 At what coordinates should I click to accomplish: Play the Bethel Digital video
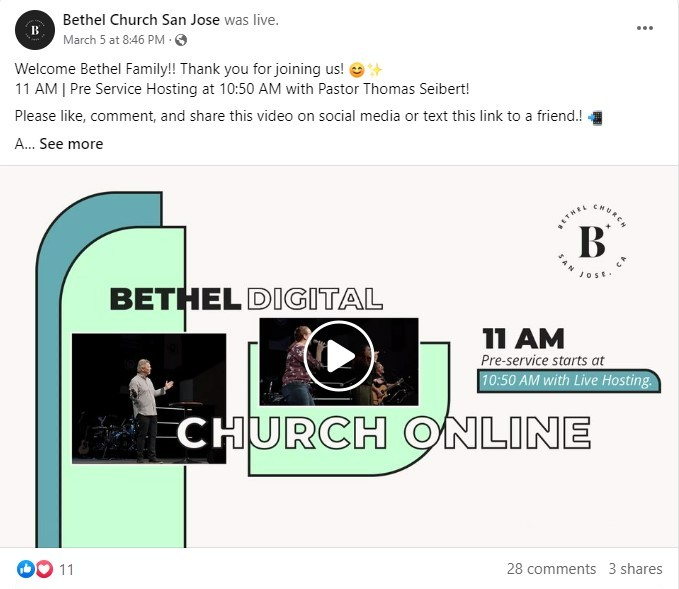pyautogui.click(x=339, y=356)
